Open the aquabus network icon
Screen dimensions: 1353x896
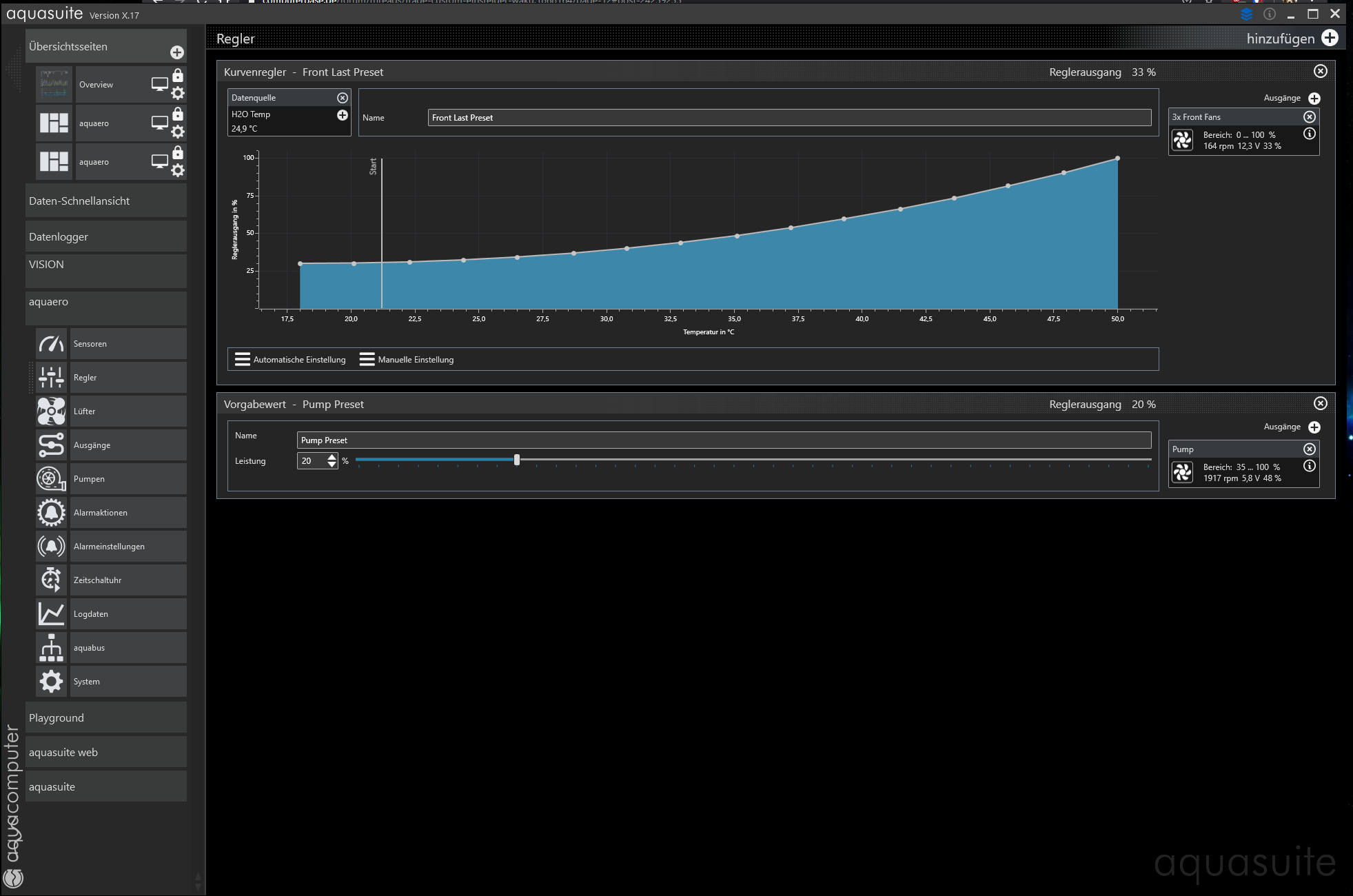coord(51,647)
